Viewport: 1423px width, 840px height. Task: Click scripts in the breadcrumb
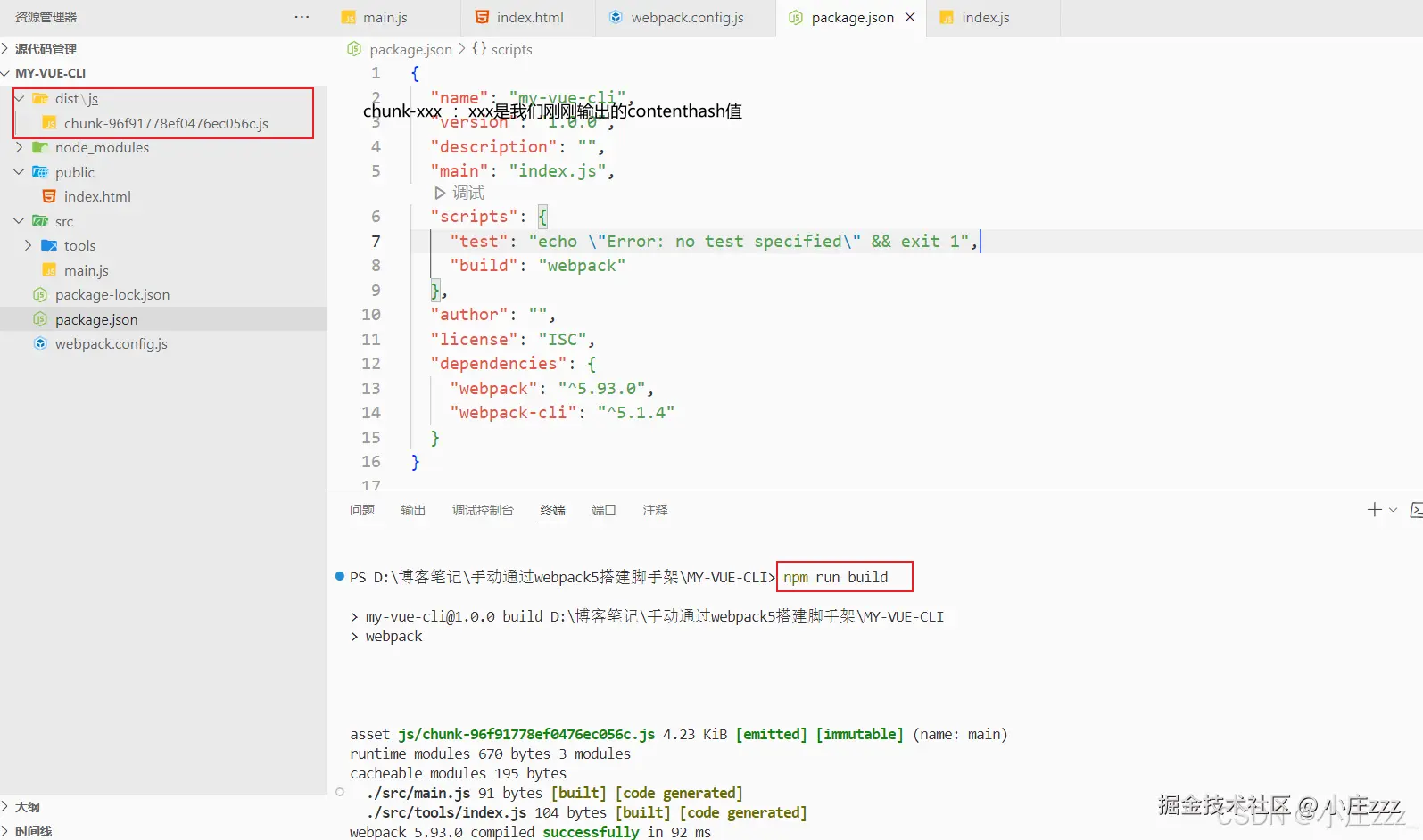click(511, 49)
